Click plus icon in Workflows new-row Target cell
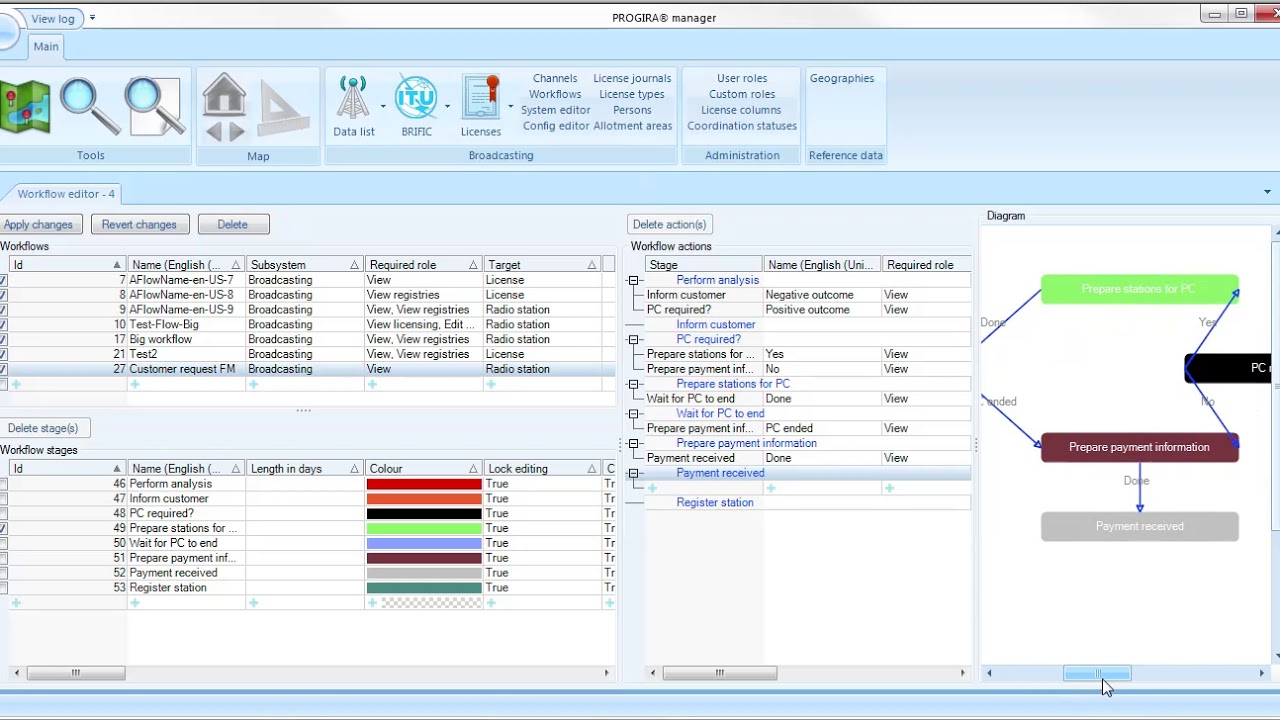 tap(491, 384)
